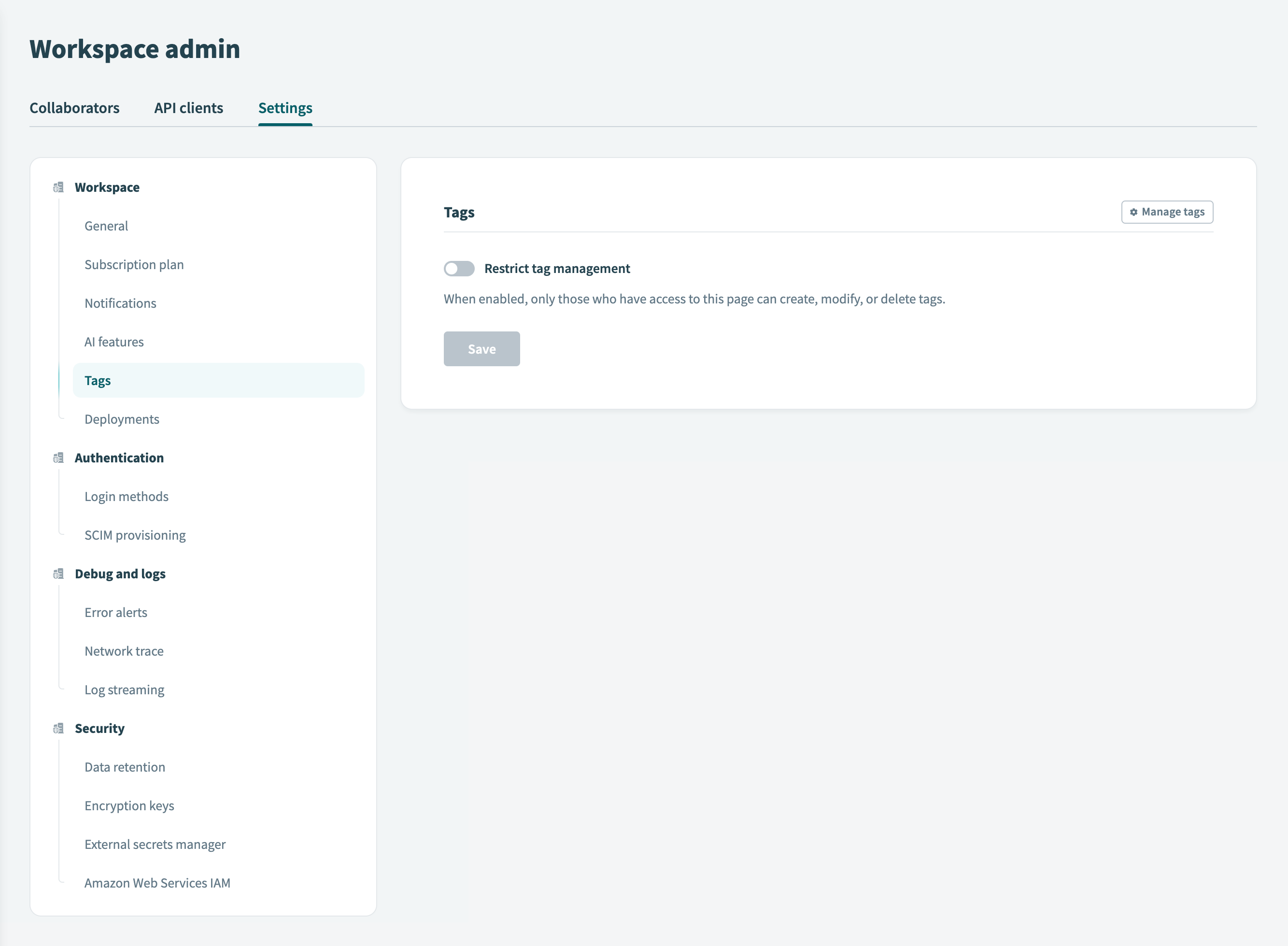The image size is (1288, 946).
Task: Open the Subscription plan settings
Action: coord(134,264)
